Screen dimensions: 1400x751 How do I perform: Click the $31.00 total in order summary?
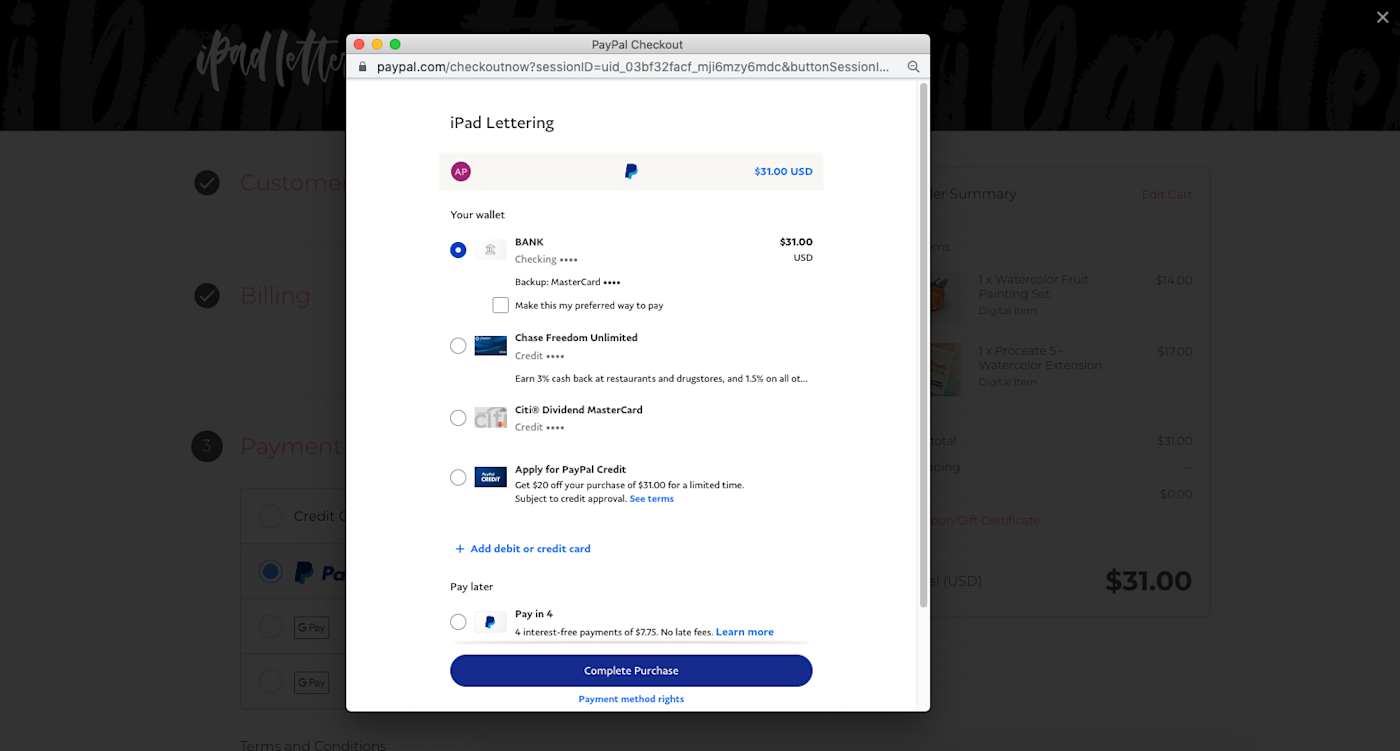tap(1148, 581)
